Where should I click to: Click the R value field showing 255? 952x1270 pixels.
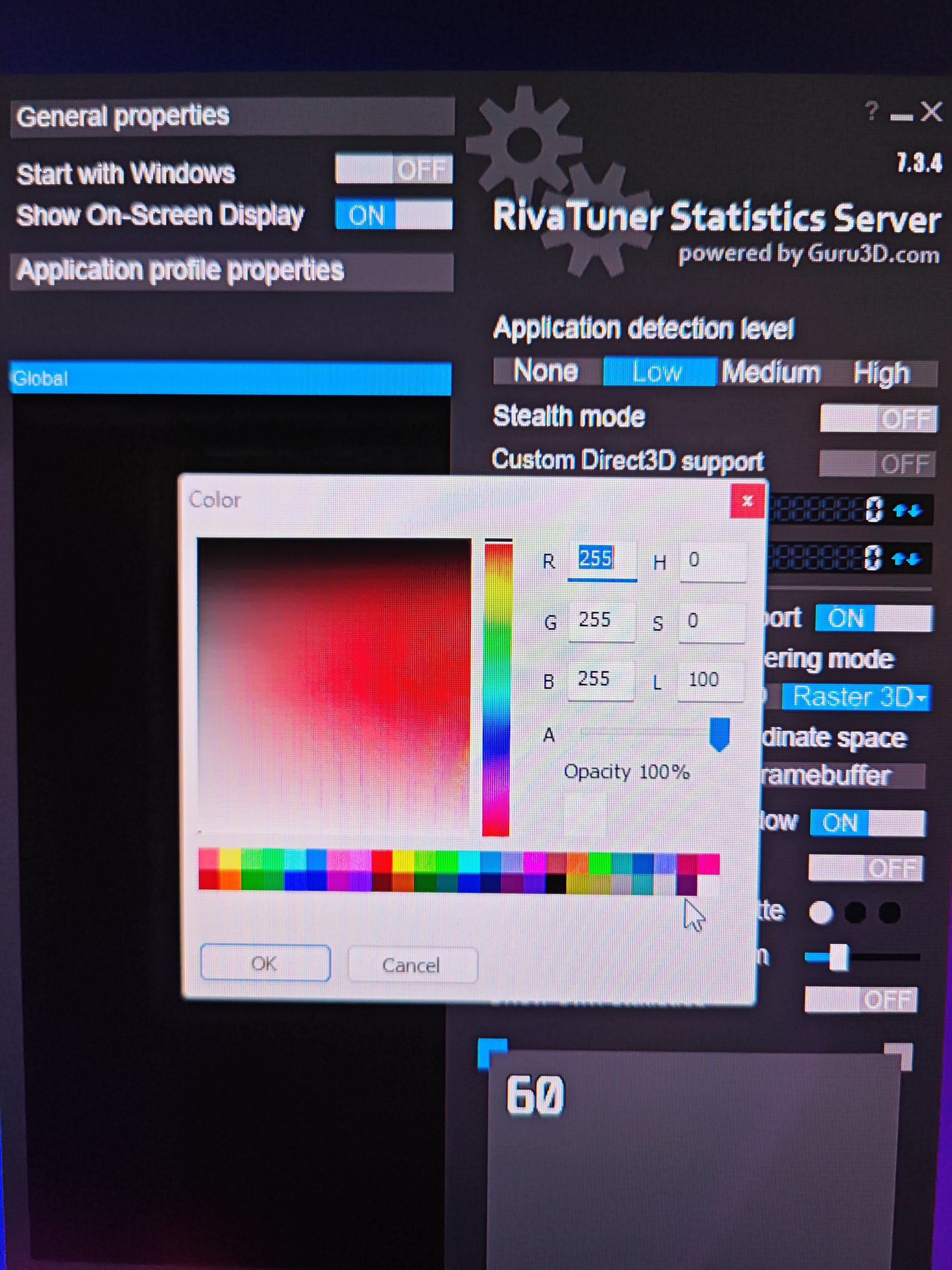click(x=602, y=560)
